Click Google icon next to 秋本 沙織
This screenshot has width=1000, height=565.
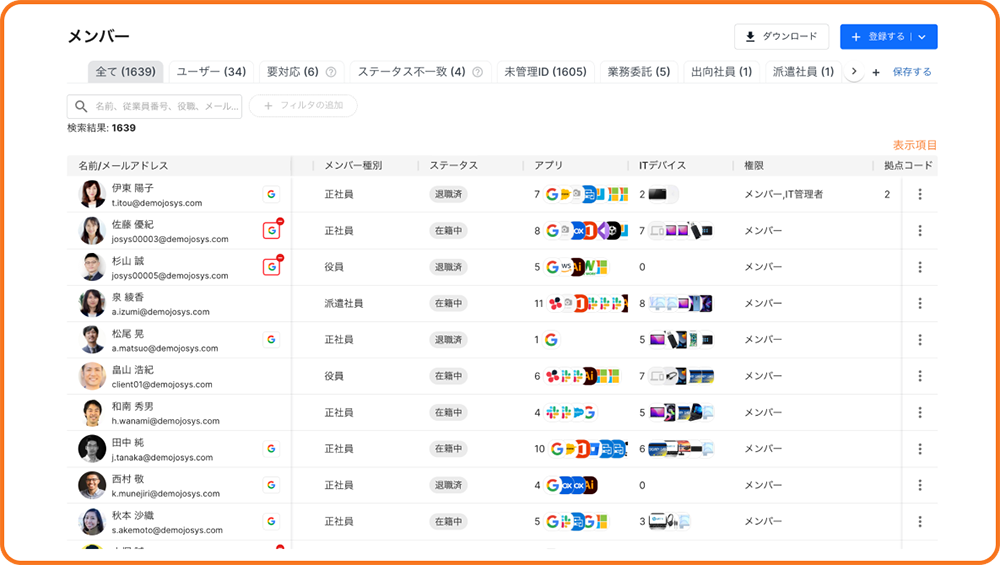271,521
